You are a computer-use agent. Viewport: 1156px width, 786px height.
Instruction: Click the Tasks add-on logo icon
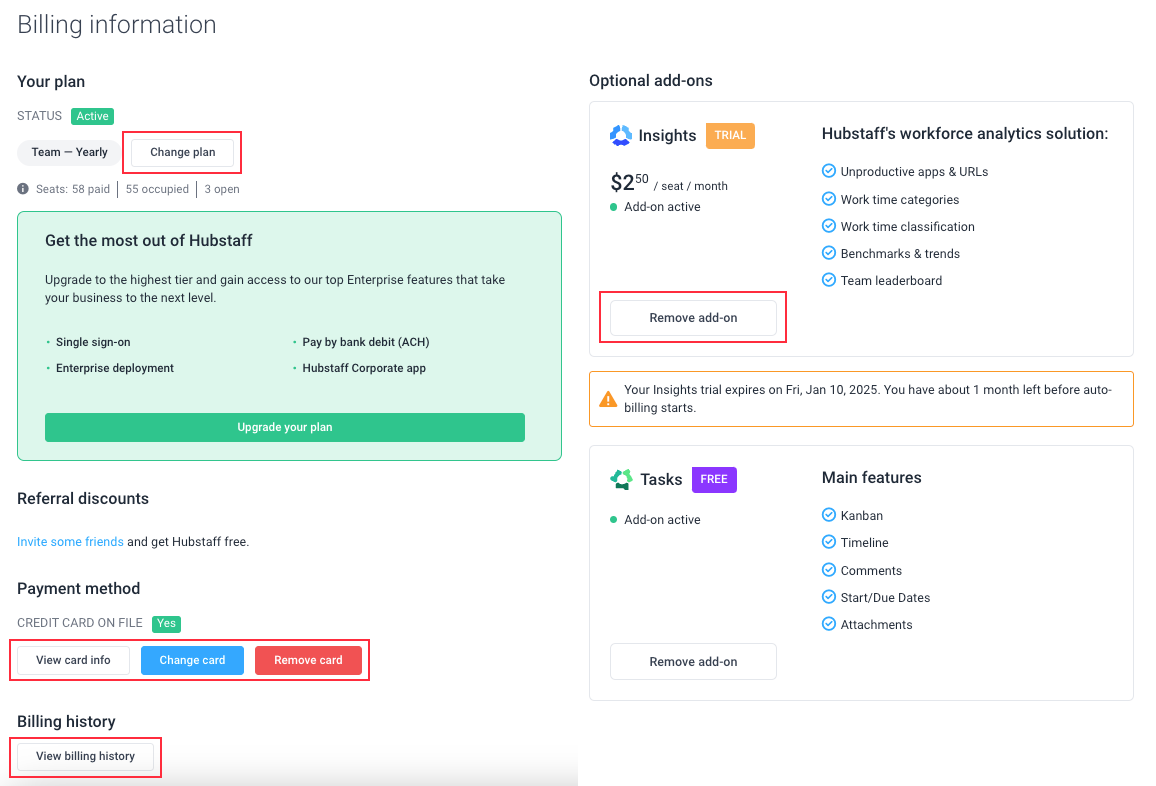(621, 479)
